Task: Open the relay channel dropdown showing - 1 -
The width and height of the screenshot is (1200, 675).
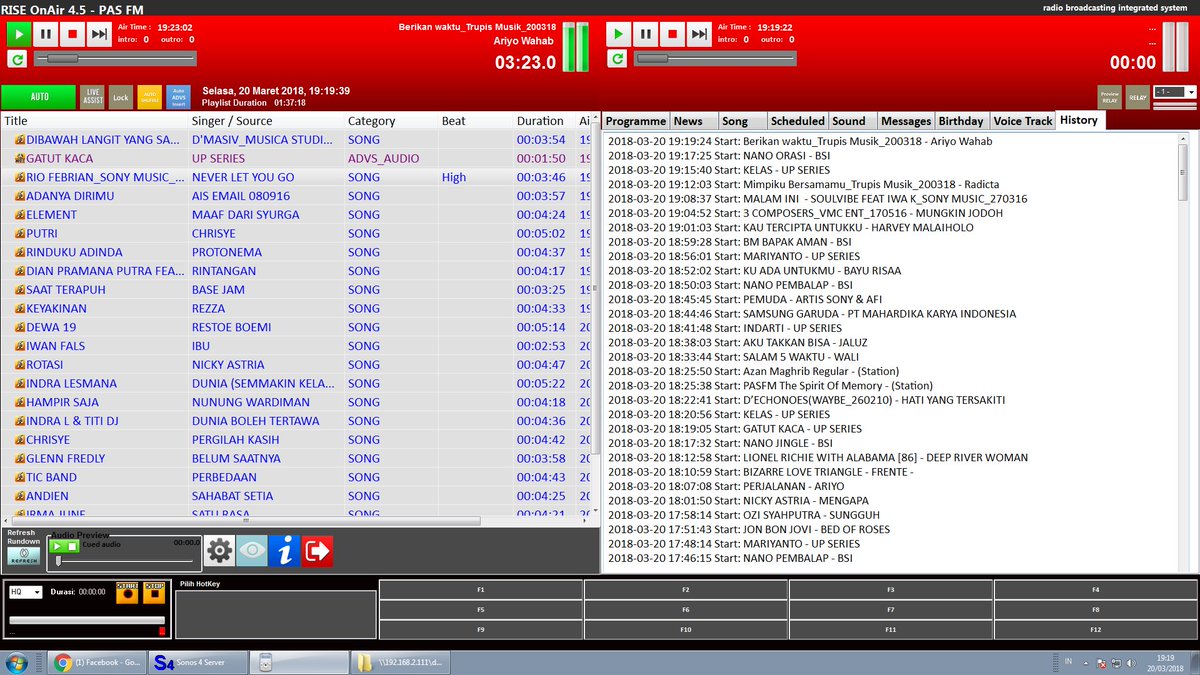Action: point(1174,92)
